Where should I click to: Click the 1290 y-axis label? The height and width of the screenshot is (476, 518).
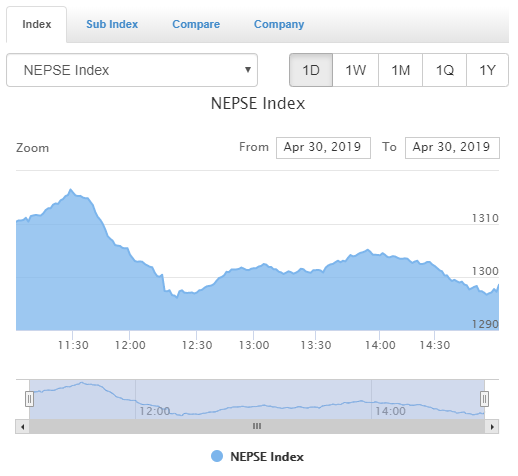point(485,324)
